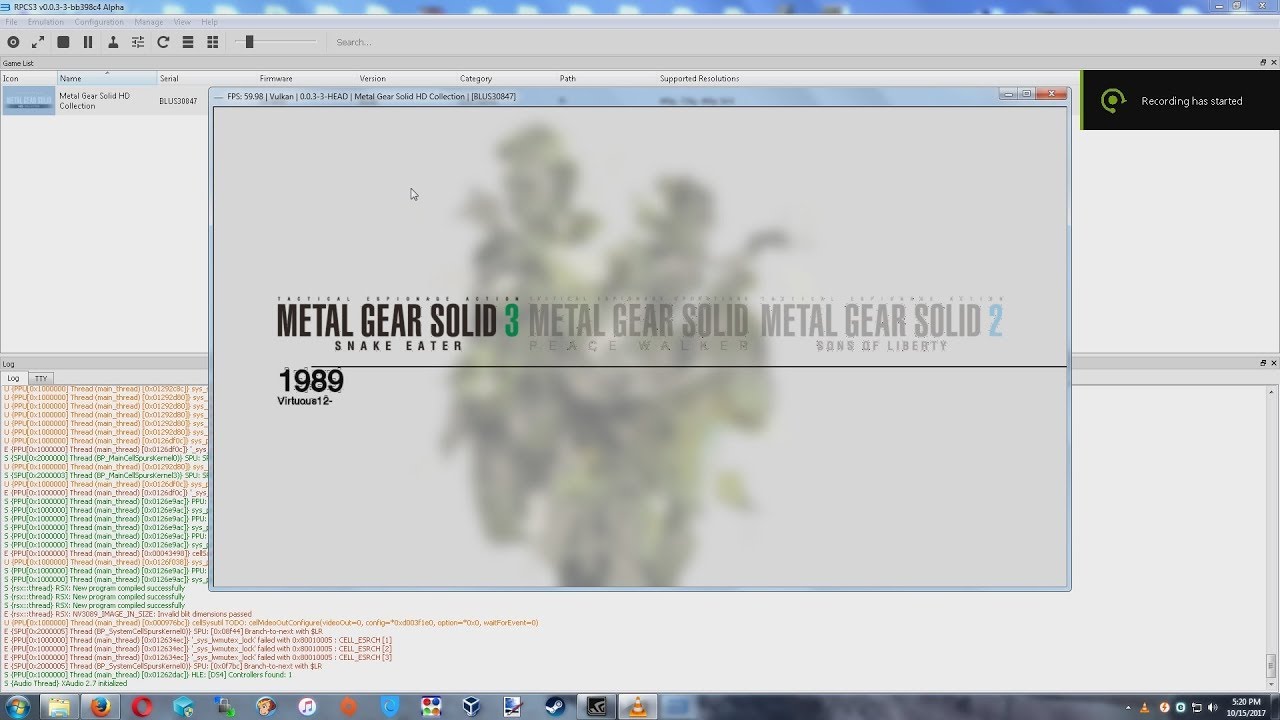Image resolution: width=1280 pixels, height=720 pixels.
Task: Launch Opera from the taskbar
Action: coord(142,707)
